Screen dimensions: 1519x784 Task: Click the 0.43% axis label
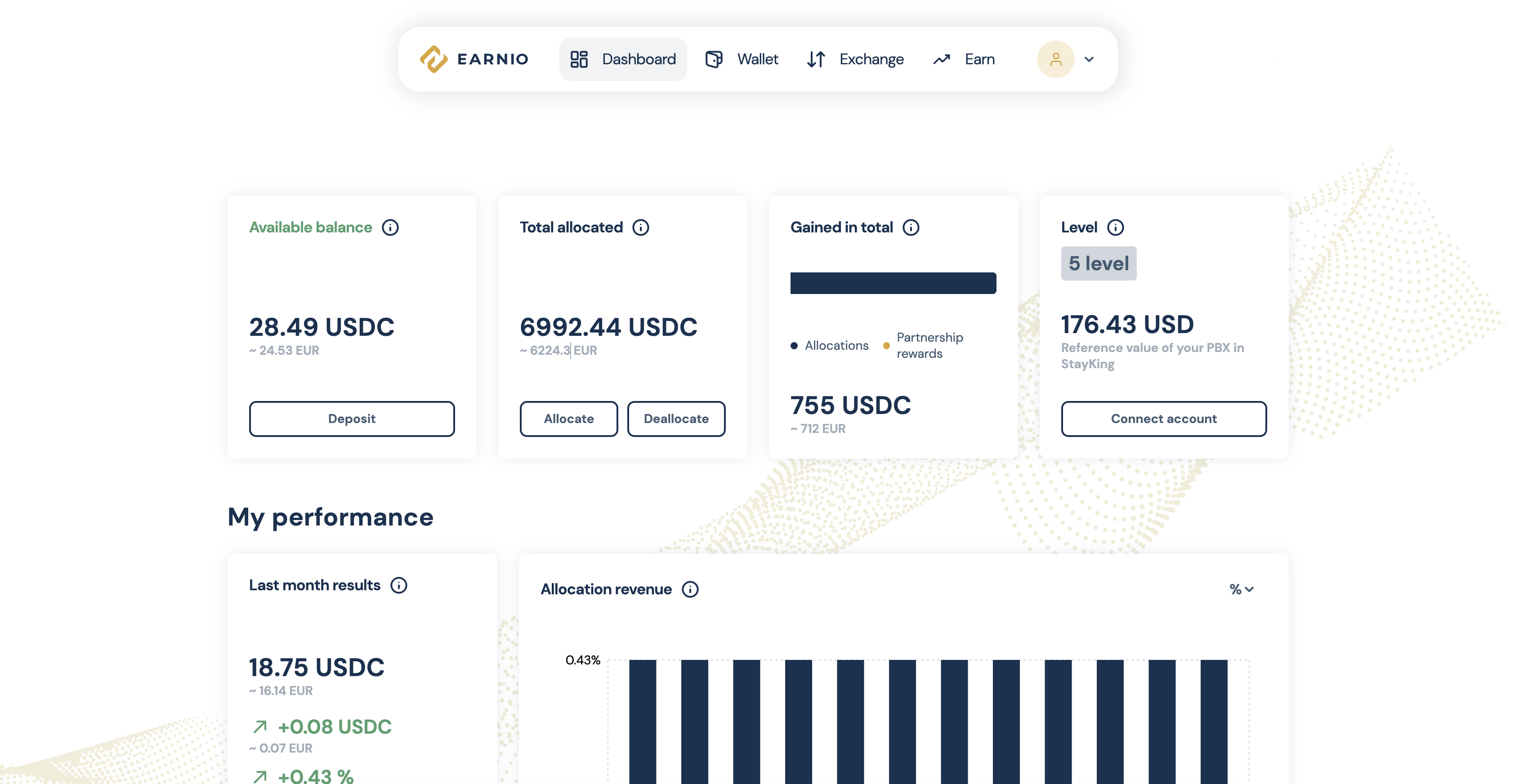pyautogui.click(x=583, y=660)
